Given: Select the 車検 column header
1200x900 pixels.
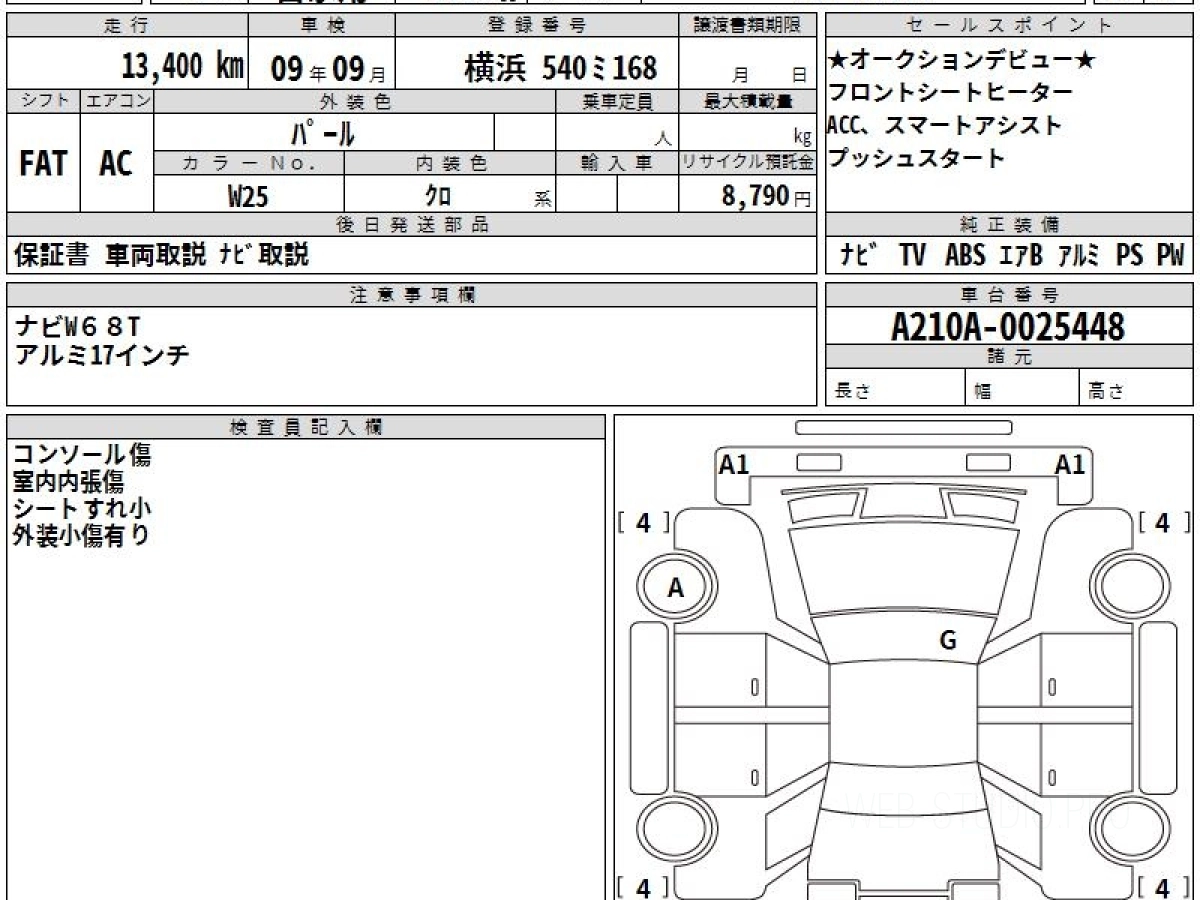Looking at the screenshot, I should click(322, 26).
